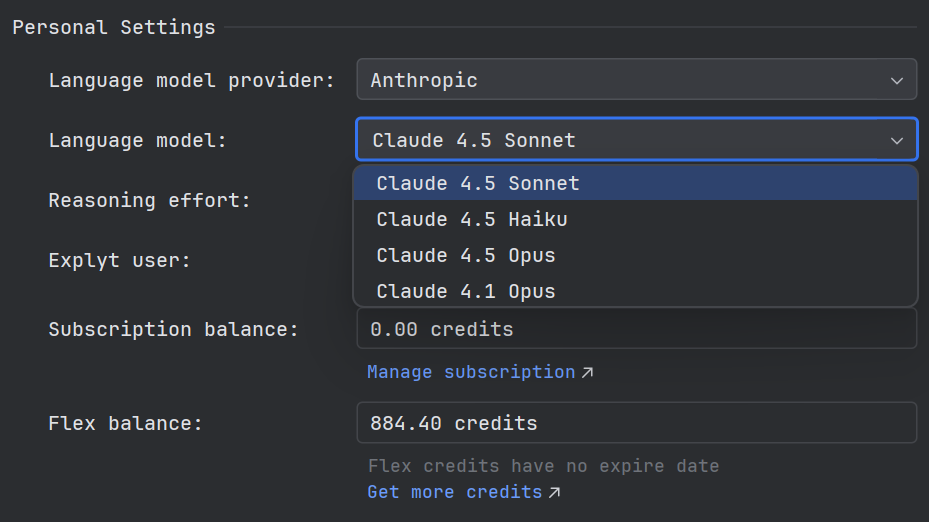This screenshot has height=522, width=929.
Task: Select Claude 4.5 Sonnet from the list
Action: click(478, 184)
